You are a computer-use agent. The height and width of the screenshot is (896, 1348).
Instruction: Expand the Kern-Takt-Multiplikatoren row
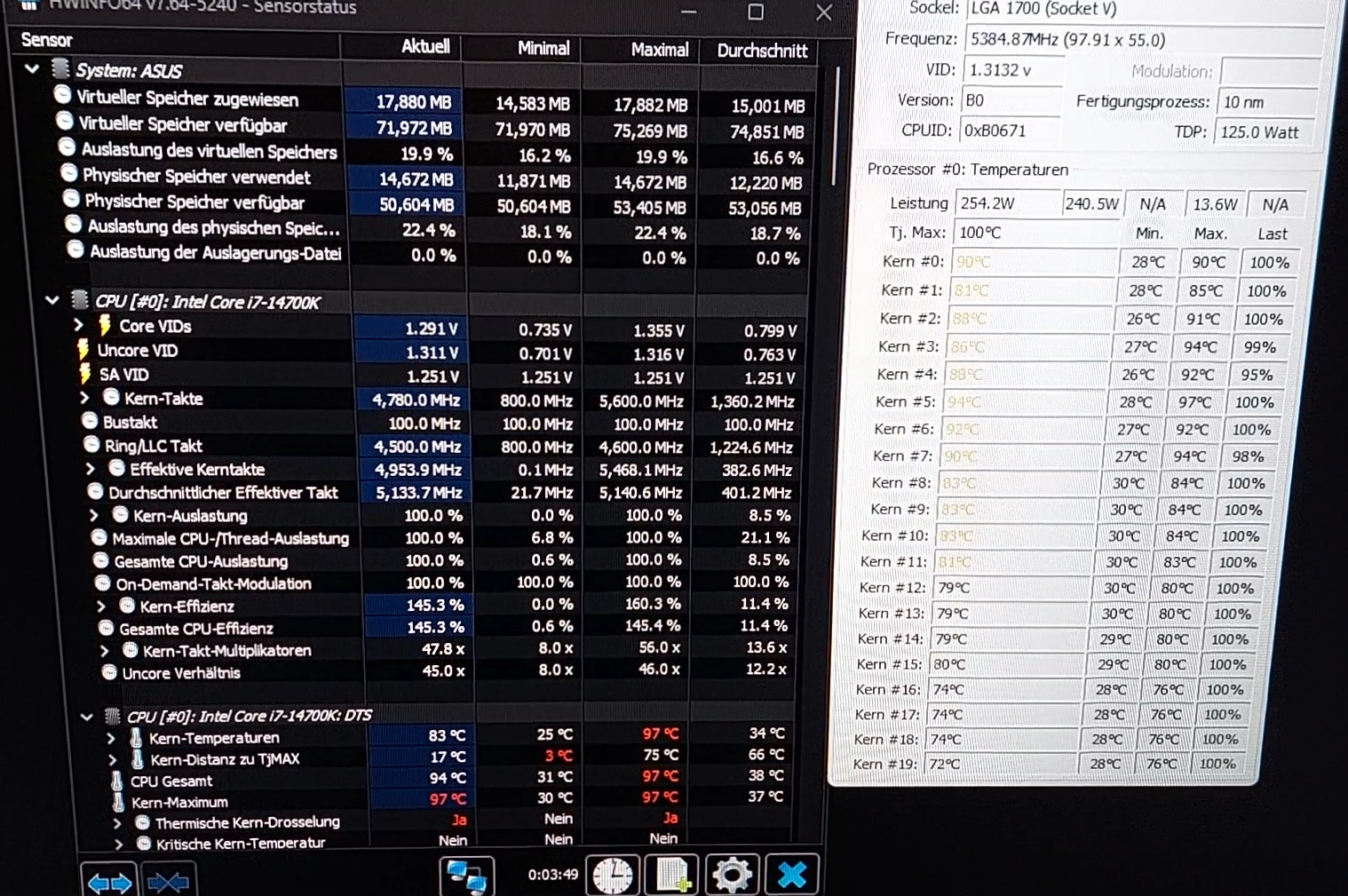[106, 650]
